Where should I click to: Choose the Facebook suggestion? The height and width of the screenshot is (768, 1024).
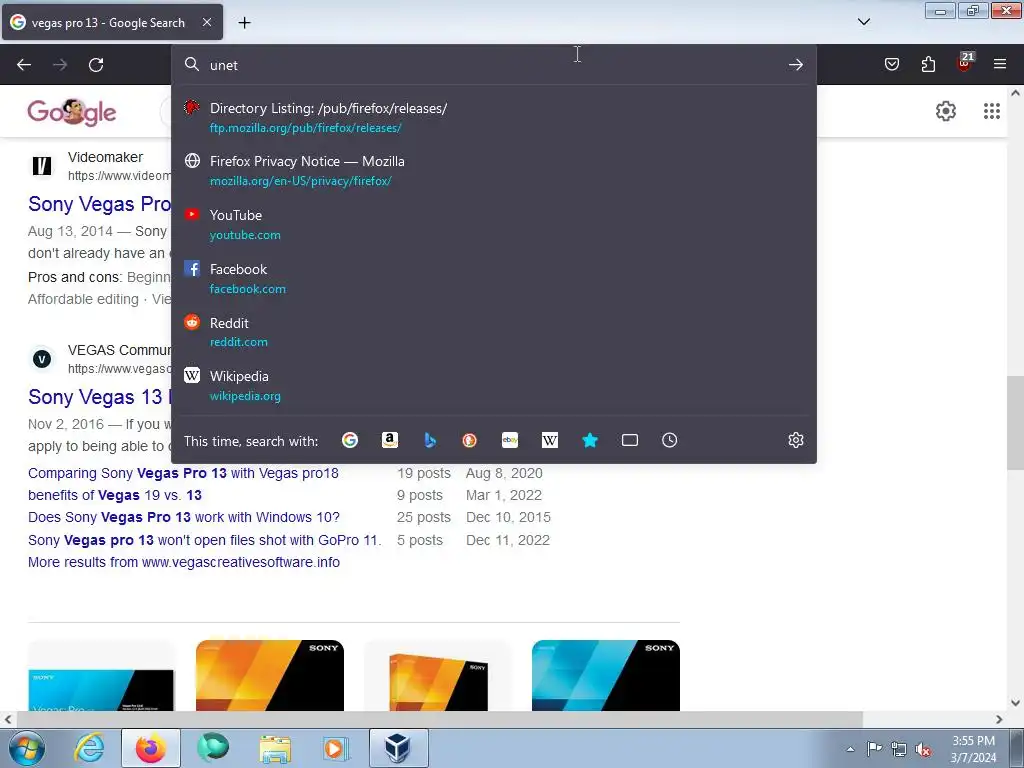coord(494,278)
